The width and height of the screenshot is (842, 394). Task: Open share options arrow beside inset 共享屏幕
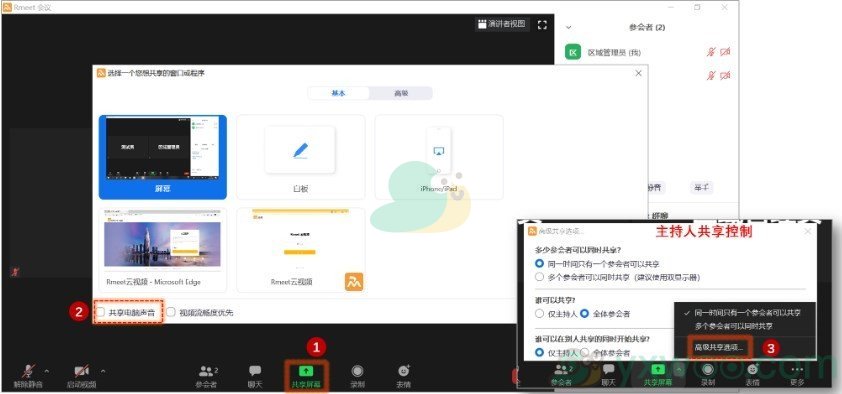tap(679, 370)
